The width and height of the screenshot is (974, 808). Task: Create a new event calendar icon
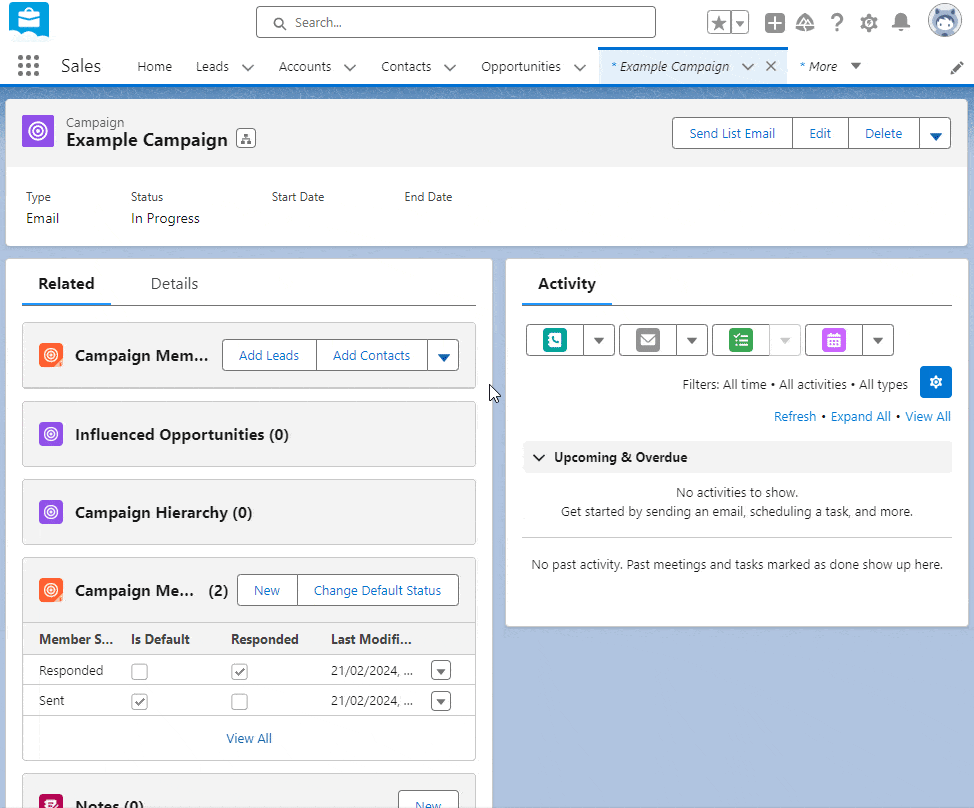pyautogui.click(x=834, y=340)
